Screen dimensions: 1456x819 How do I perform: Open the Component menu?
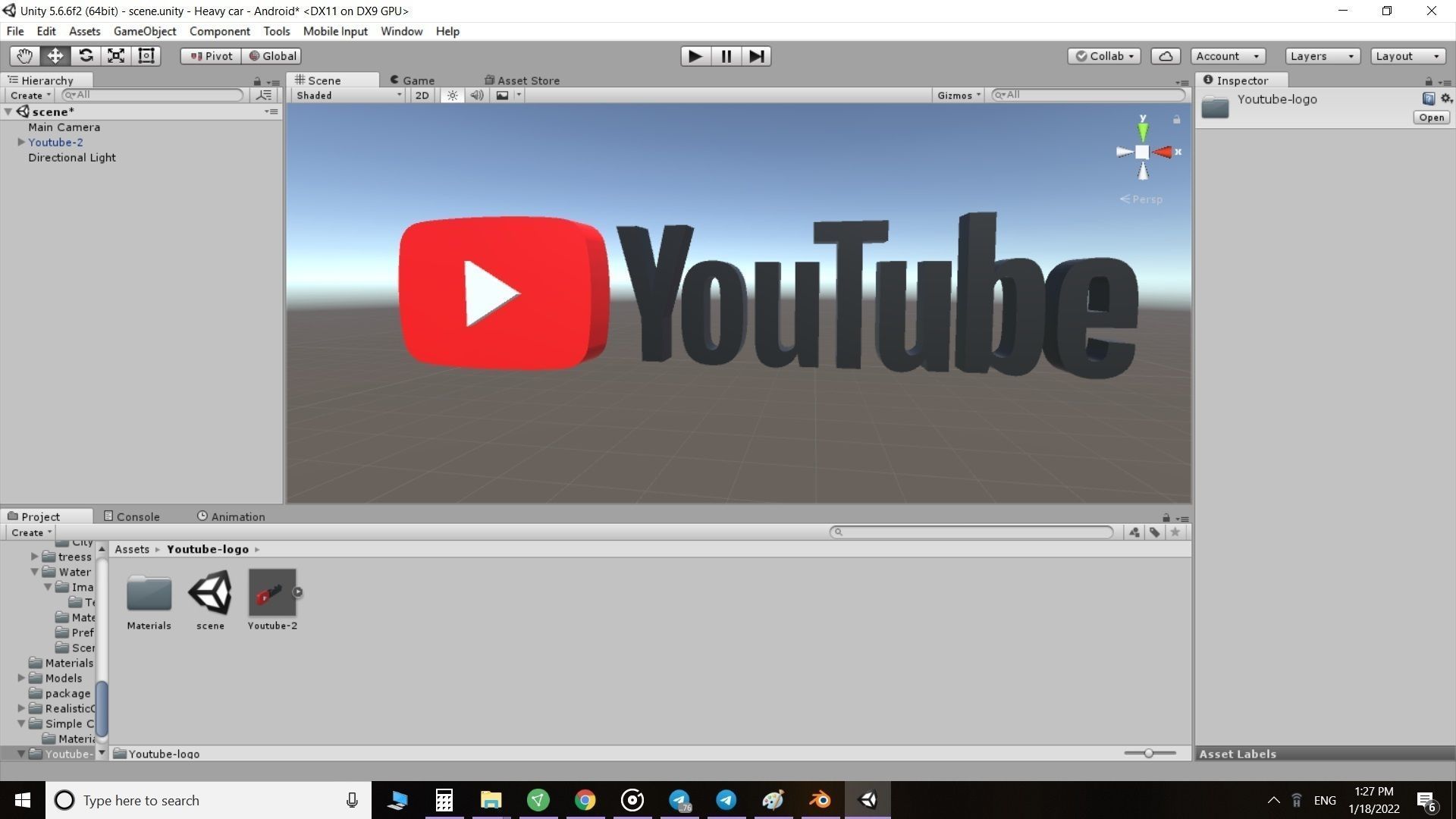220,31
